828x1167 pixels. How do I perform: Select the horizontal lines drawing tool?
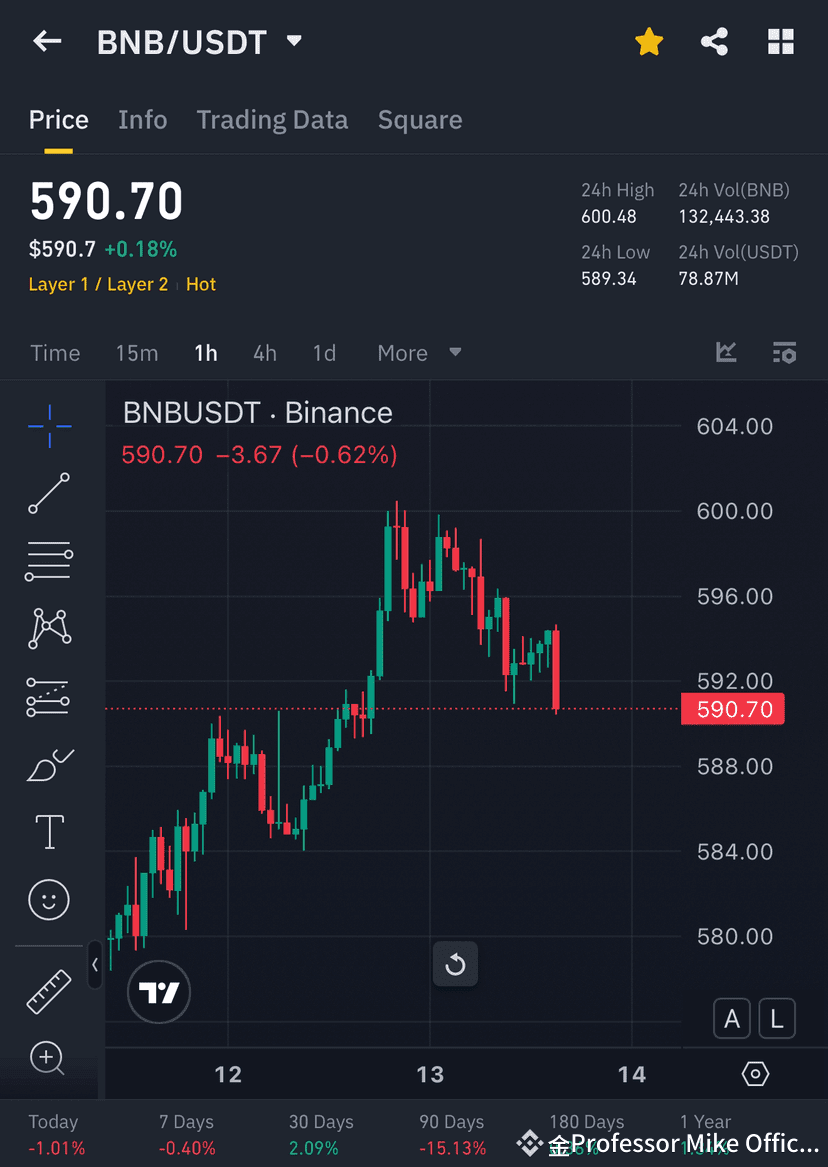(48, 561)
